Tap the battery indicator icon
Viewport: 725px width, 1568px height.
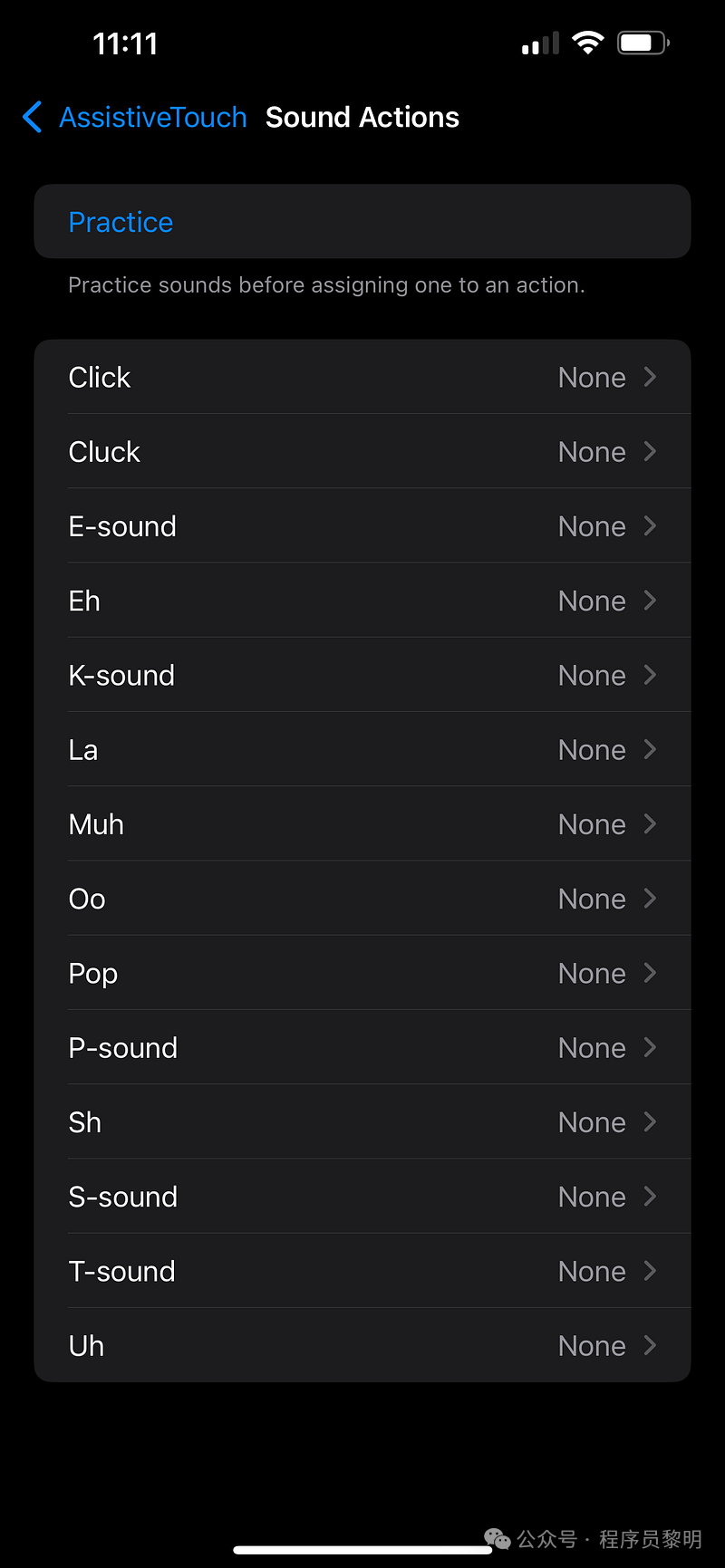click(x=643, y=43)
